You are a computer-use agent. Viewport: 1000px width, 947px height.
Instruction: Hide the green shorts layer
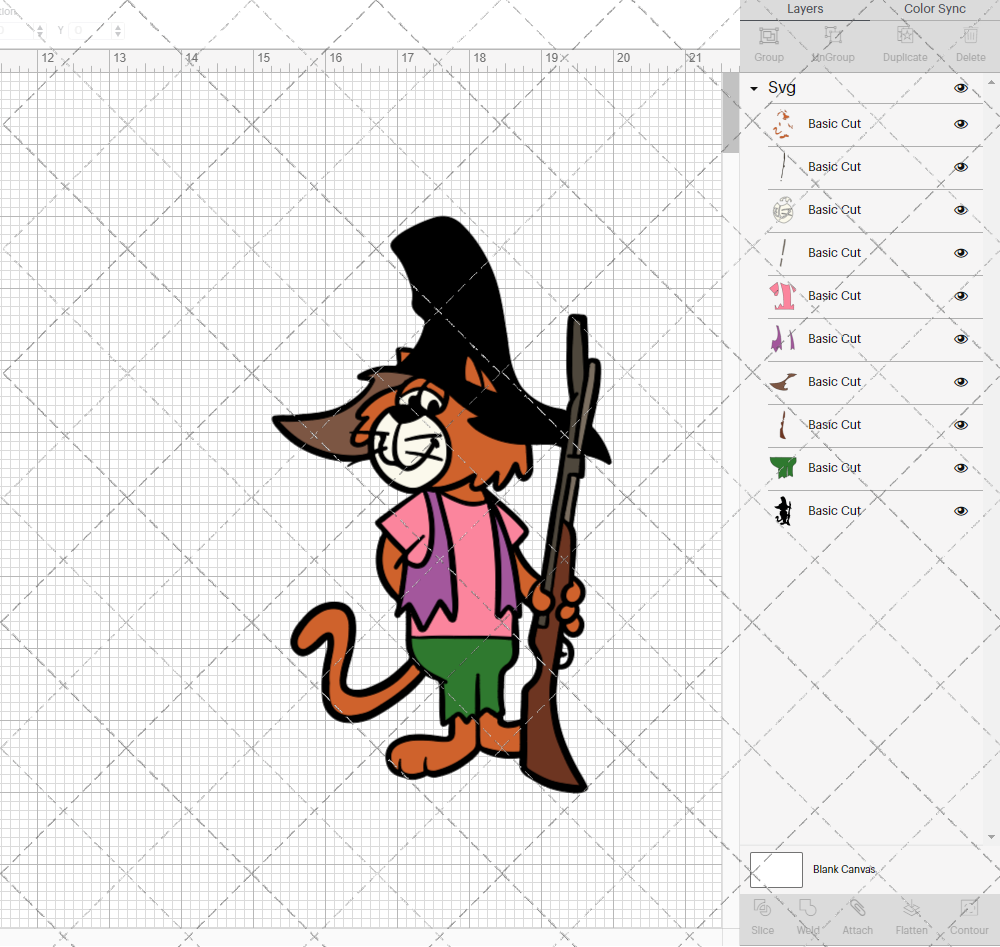point(960,468)
